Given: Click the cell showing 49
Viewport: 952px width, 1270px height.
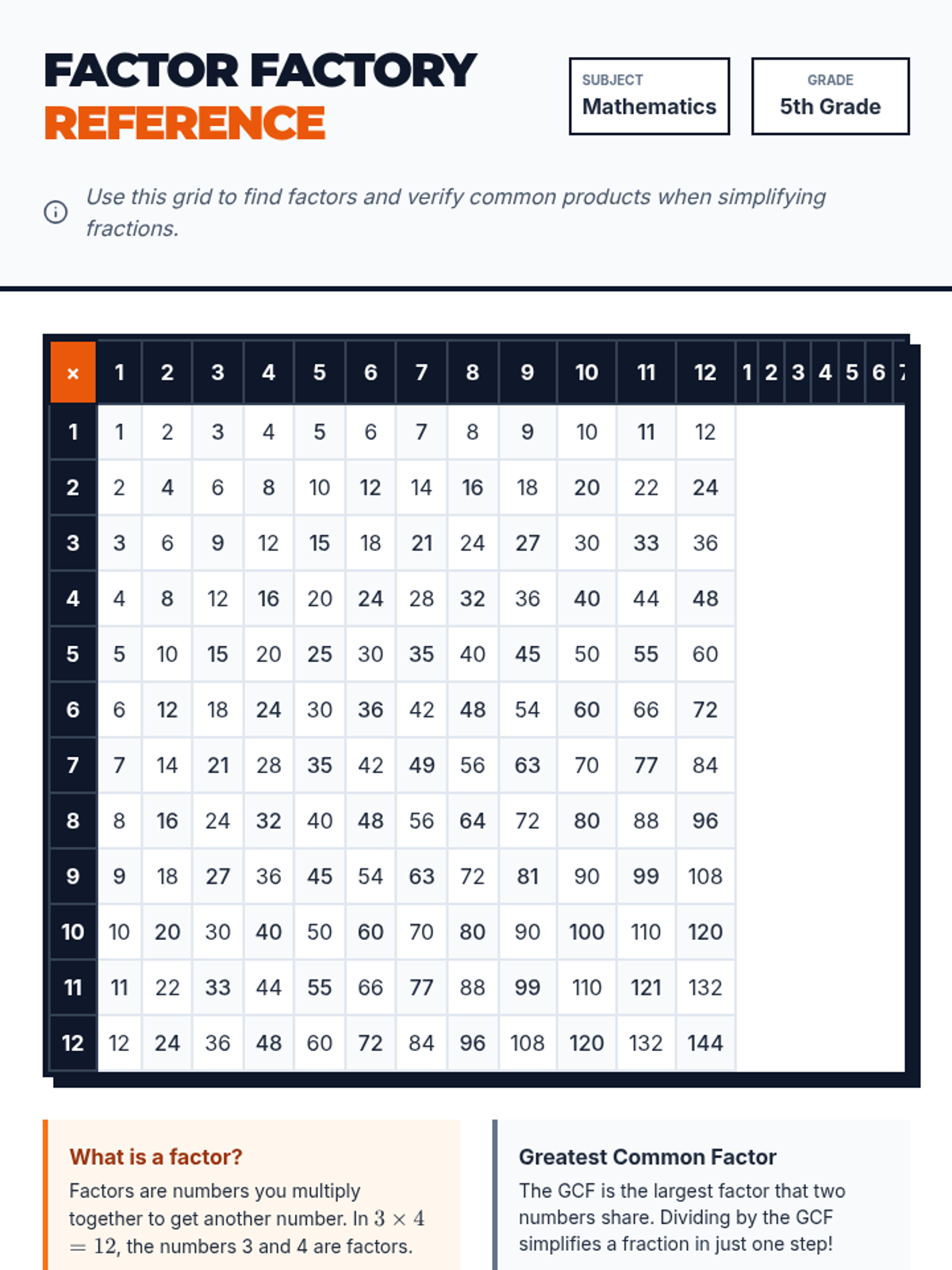Looking at the screenshot, I should coord(421,765).
